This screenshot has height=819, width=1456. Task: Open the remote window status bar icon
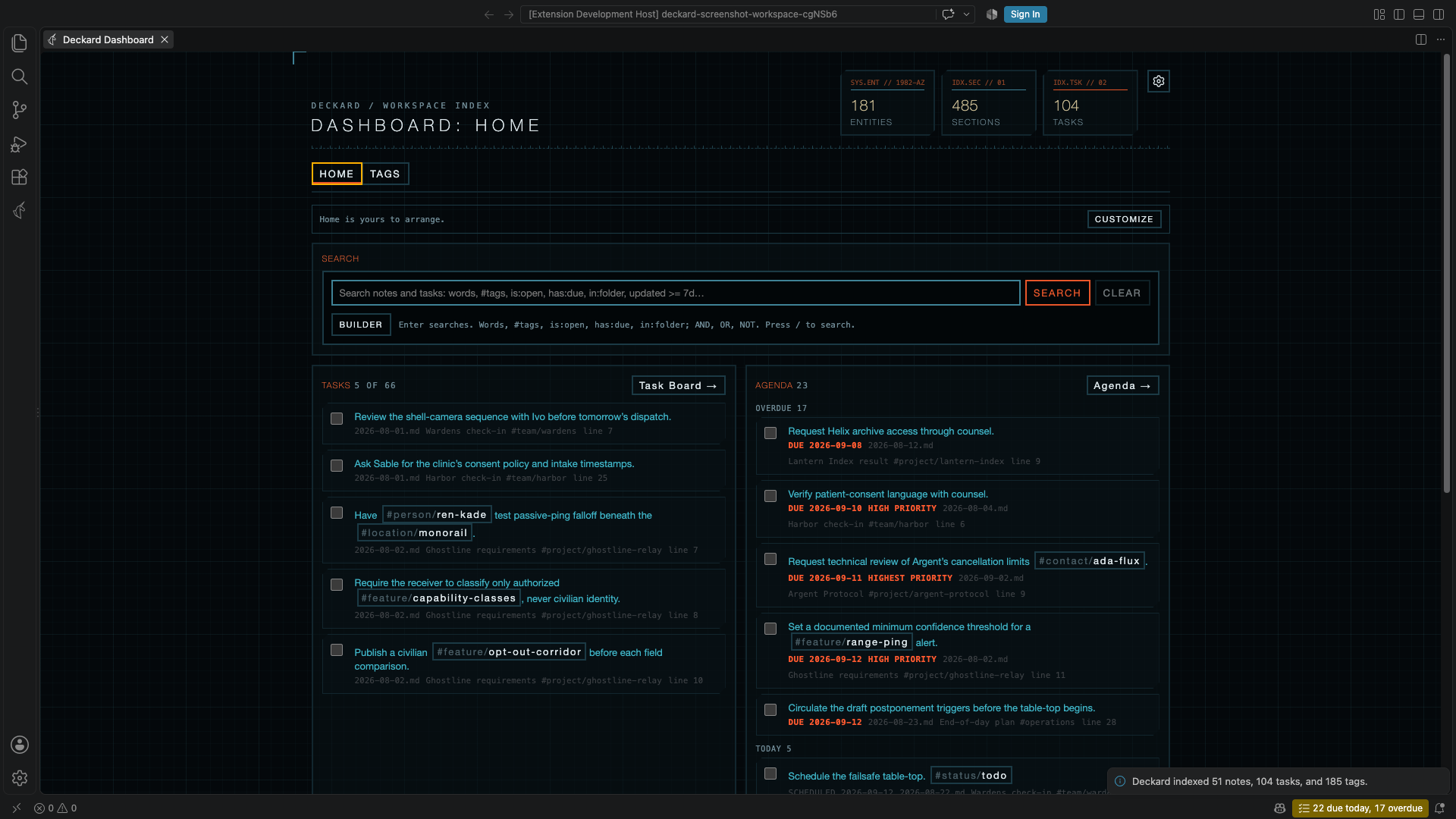(x=17, y=808)
